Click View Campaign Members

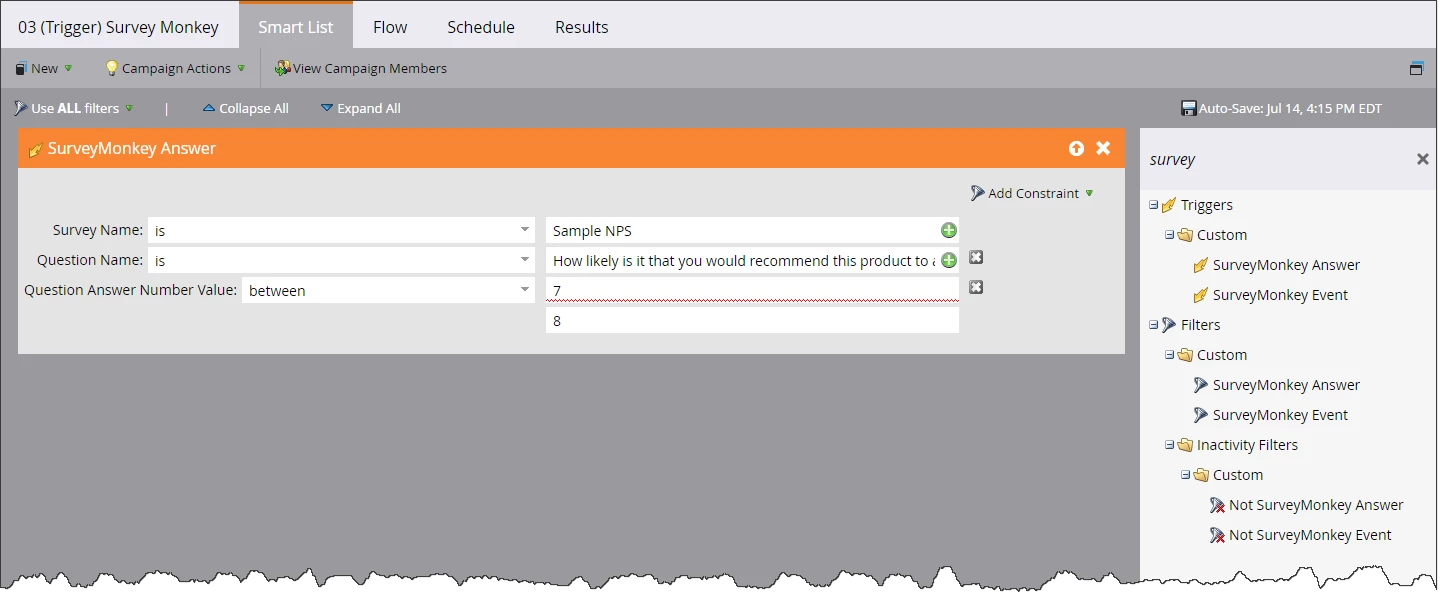pos(360,68)
